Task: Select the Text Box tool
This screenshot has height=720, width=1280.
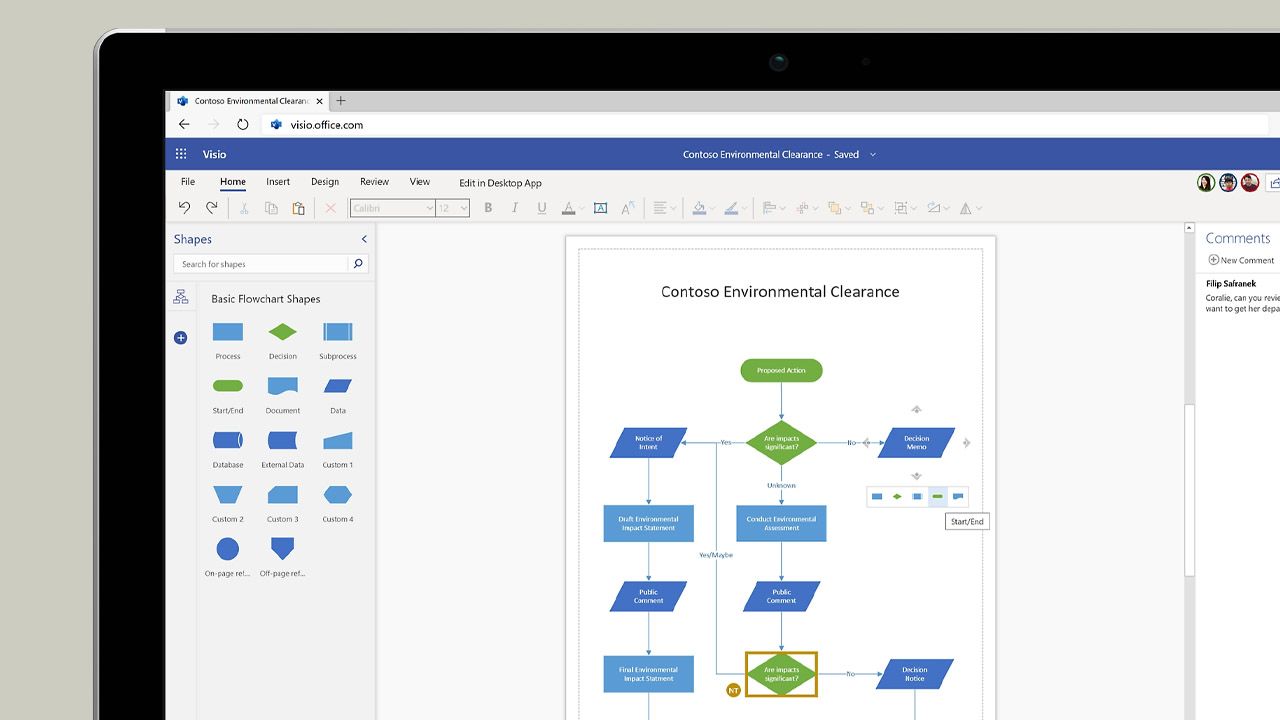Action: point(600,208)
